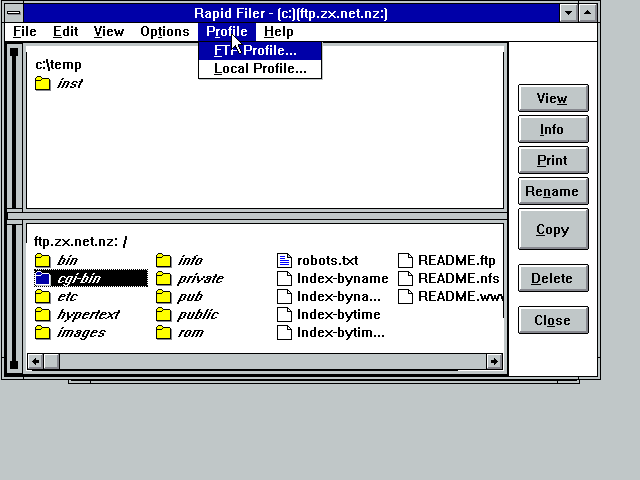Click the Info button

coord(553,129)
